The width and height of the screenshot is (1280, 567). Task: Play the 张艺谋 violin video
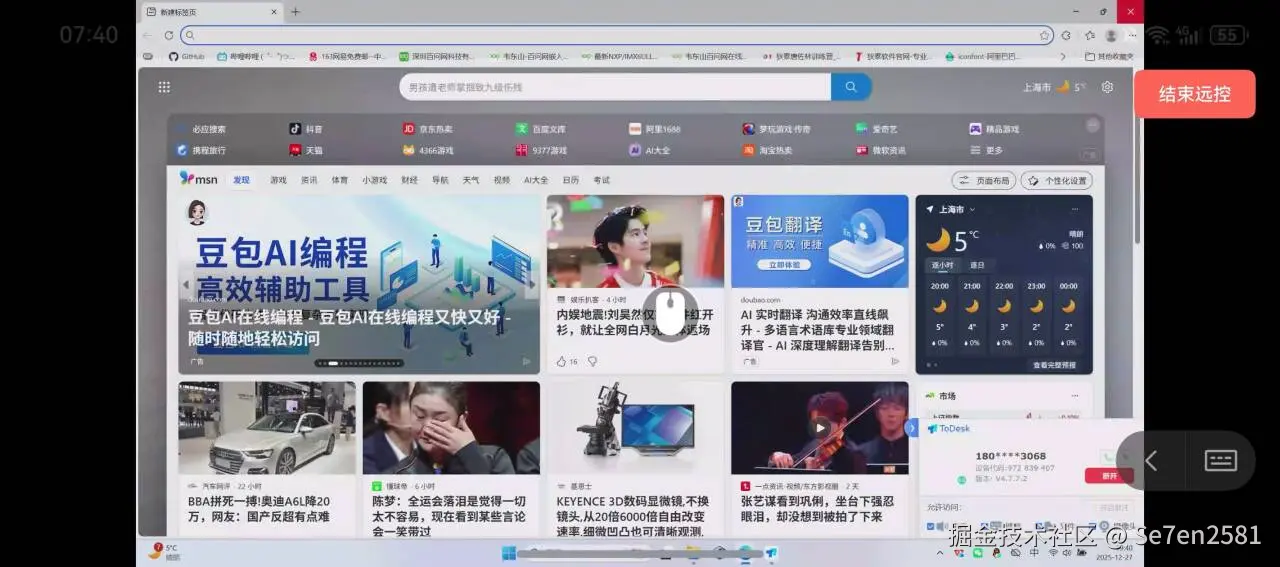pyautogui.click(x=820, y=428)
